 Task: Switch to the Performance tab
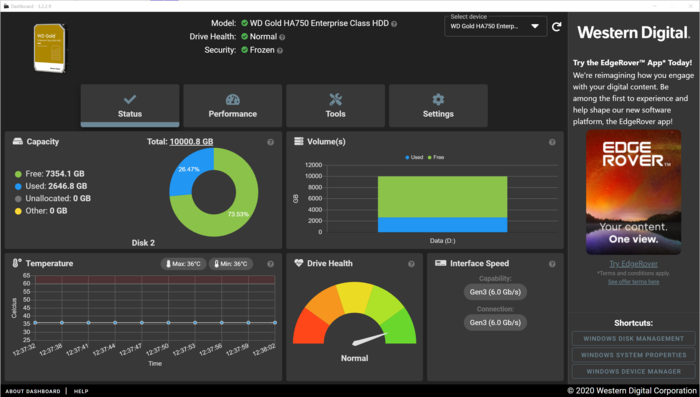click(233, 105)
